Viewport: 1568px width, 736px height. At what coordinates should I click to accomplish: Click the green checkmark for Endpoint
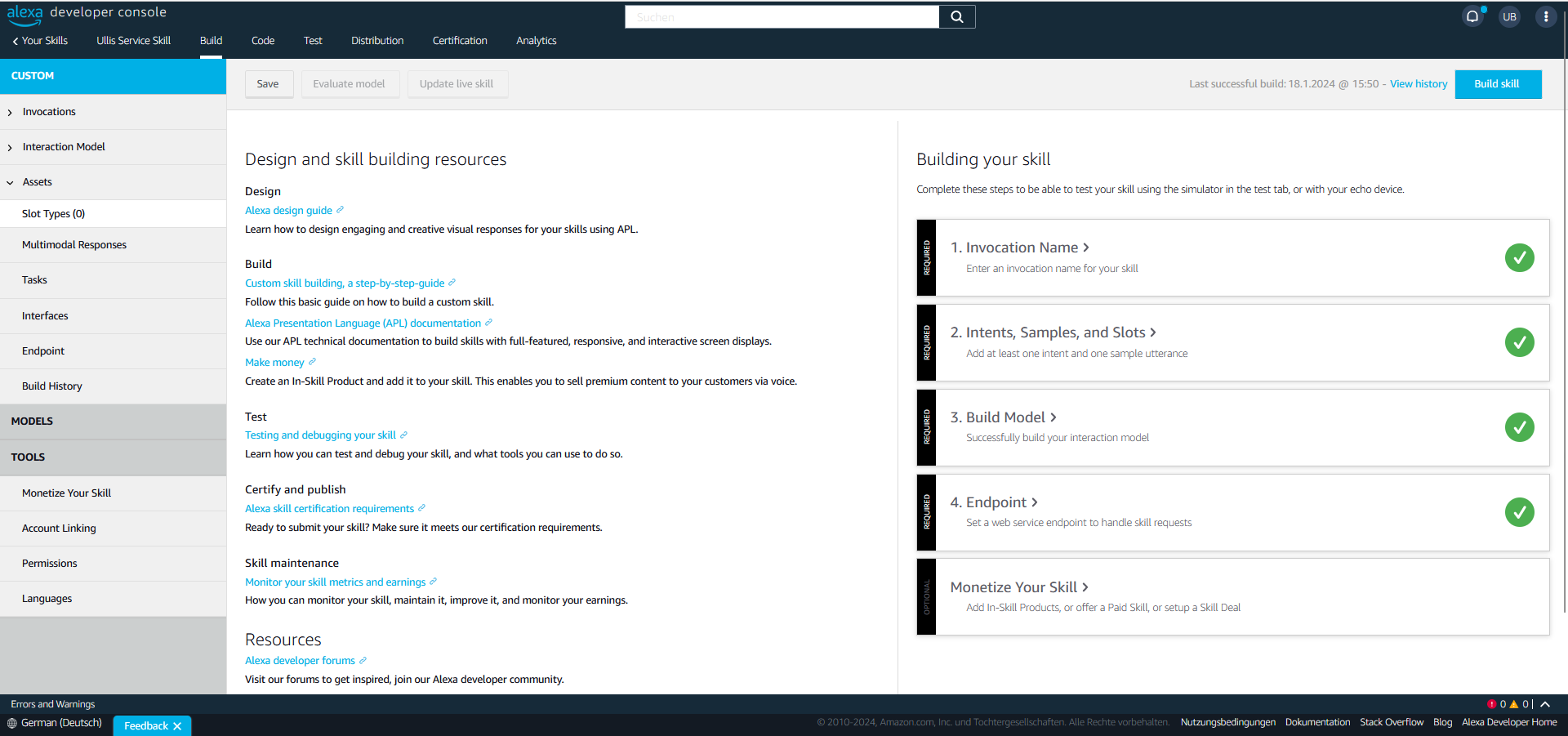1519,512
